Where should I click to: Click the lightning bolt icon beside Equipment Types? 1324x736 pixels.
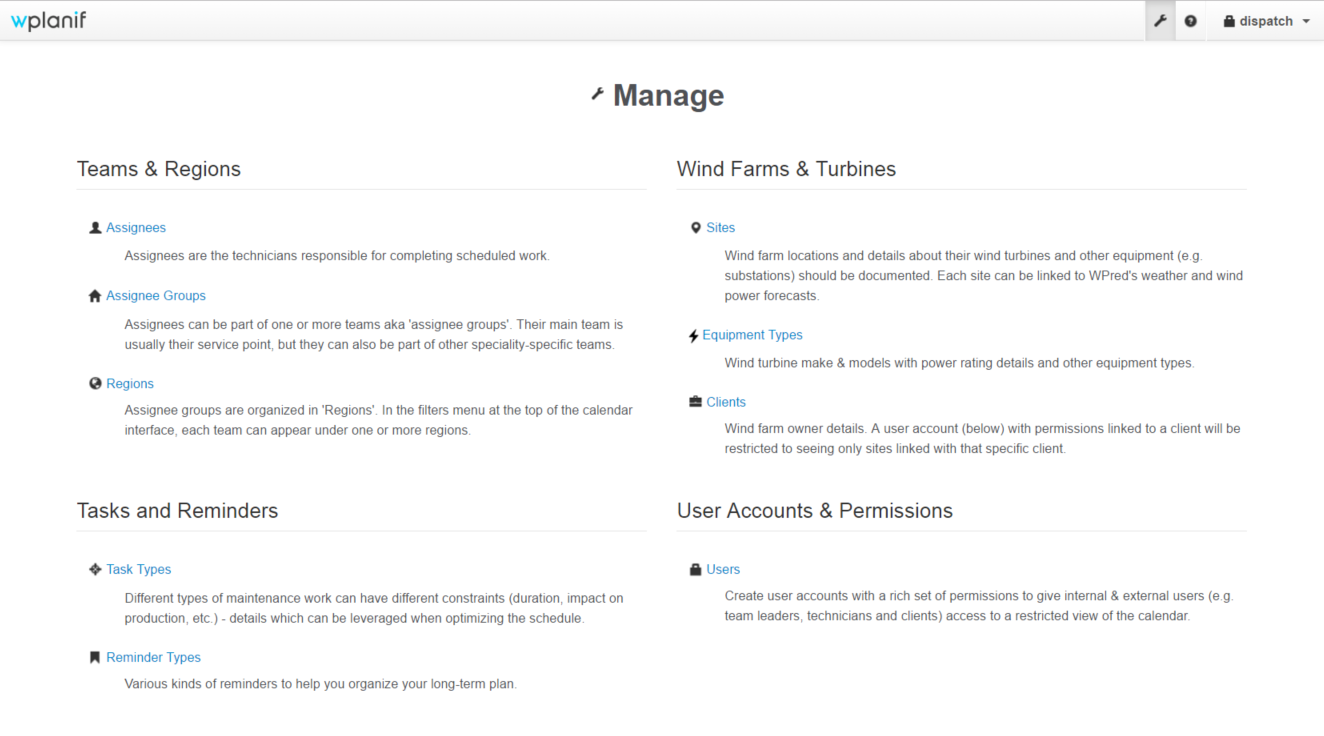coord(694,336)
